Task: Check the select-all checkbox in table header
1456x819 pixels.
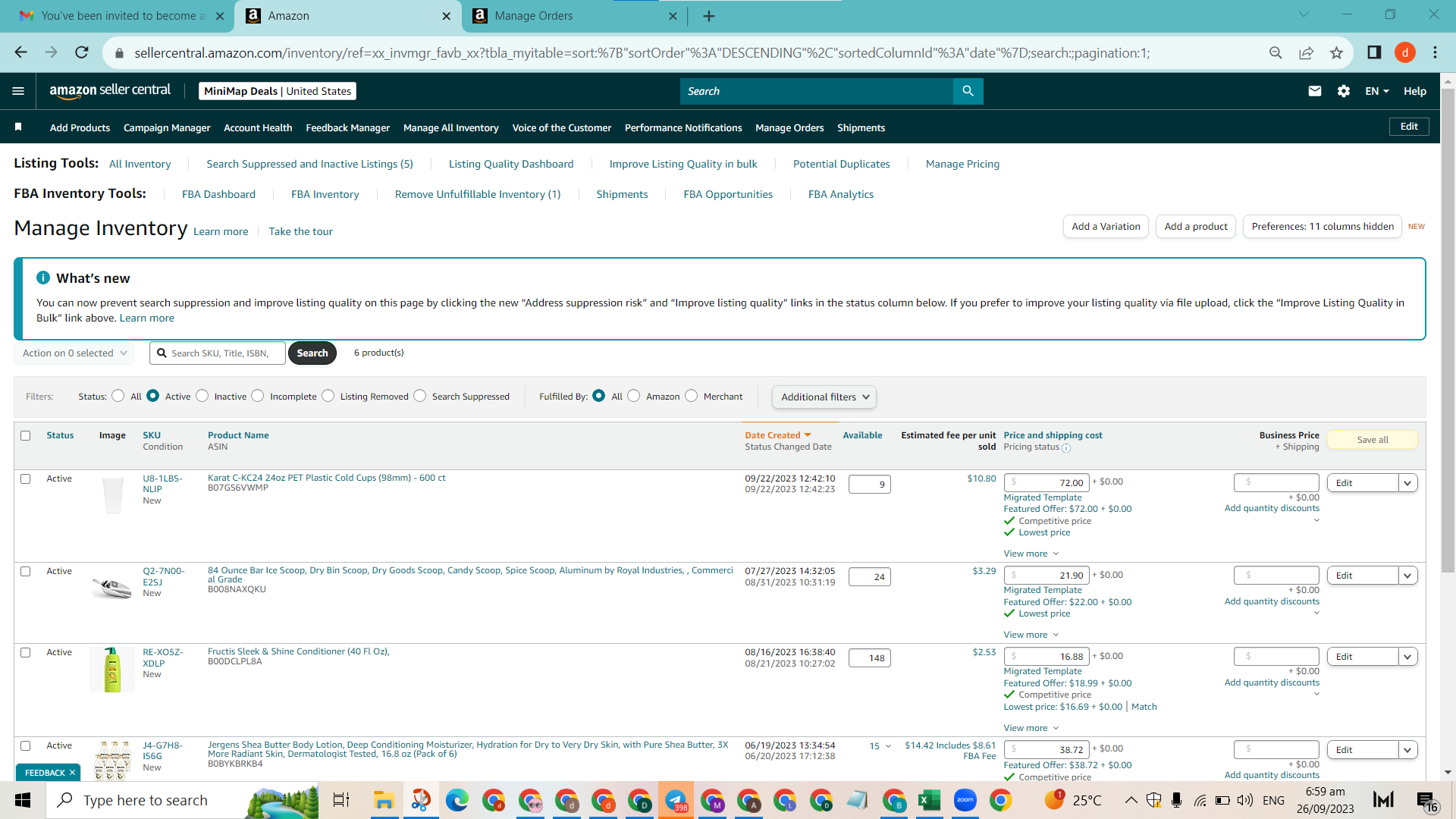Action: click(26, 435)
